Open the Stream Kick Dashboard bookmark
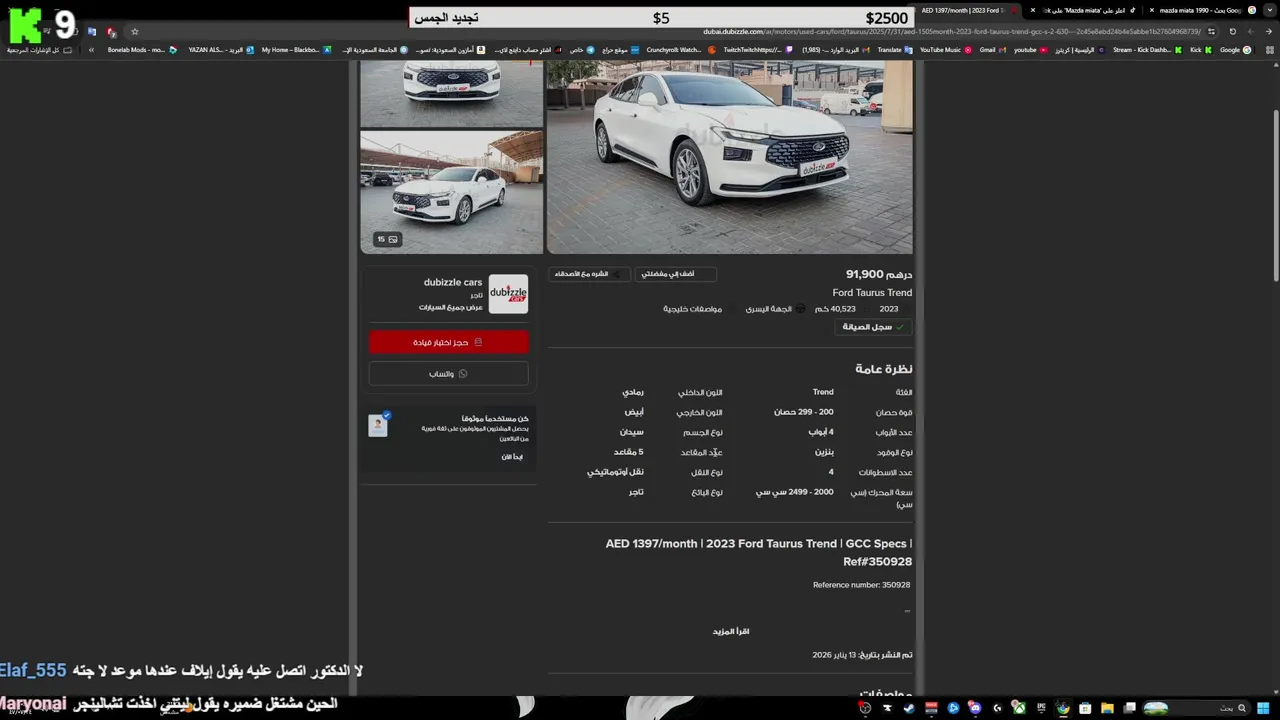The width and height of the screenshot is (1280, 720). [x=1147, y=50]
